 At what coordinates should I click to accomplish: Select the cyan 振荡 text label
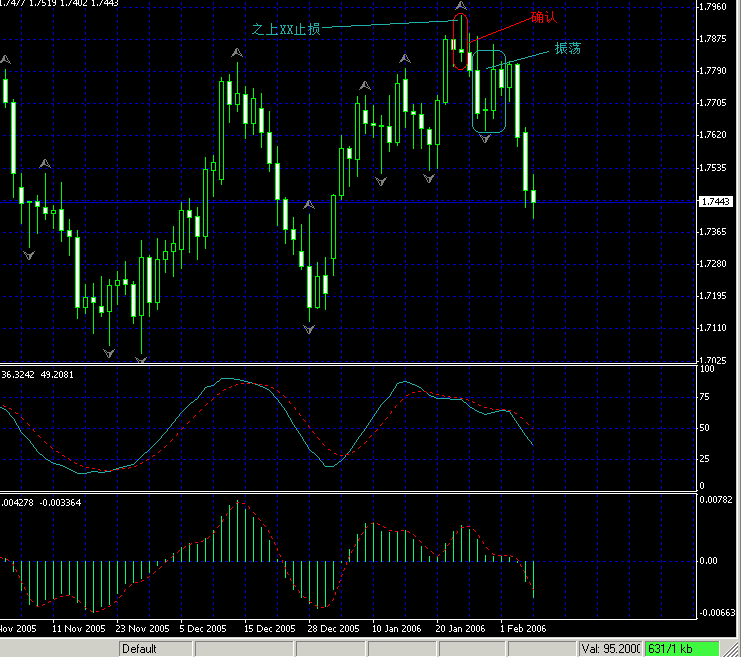coord(568,48)
